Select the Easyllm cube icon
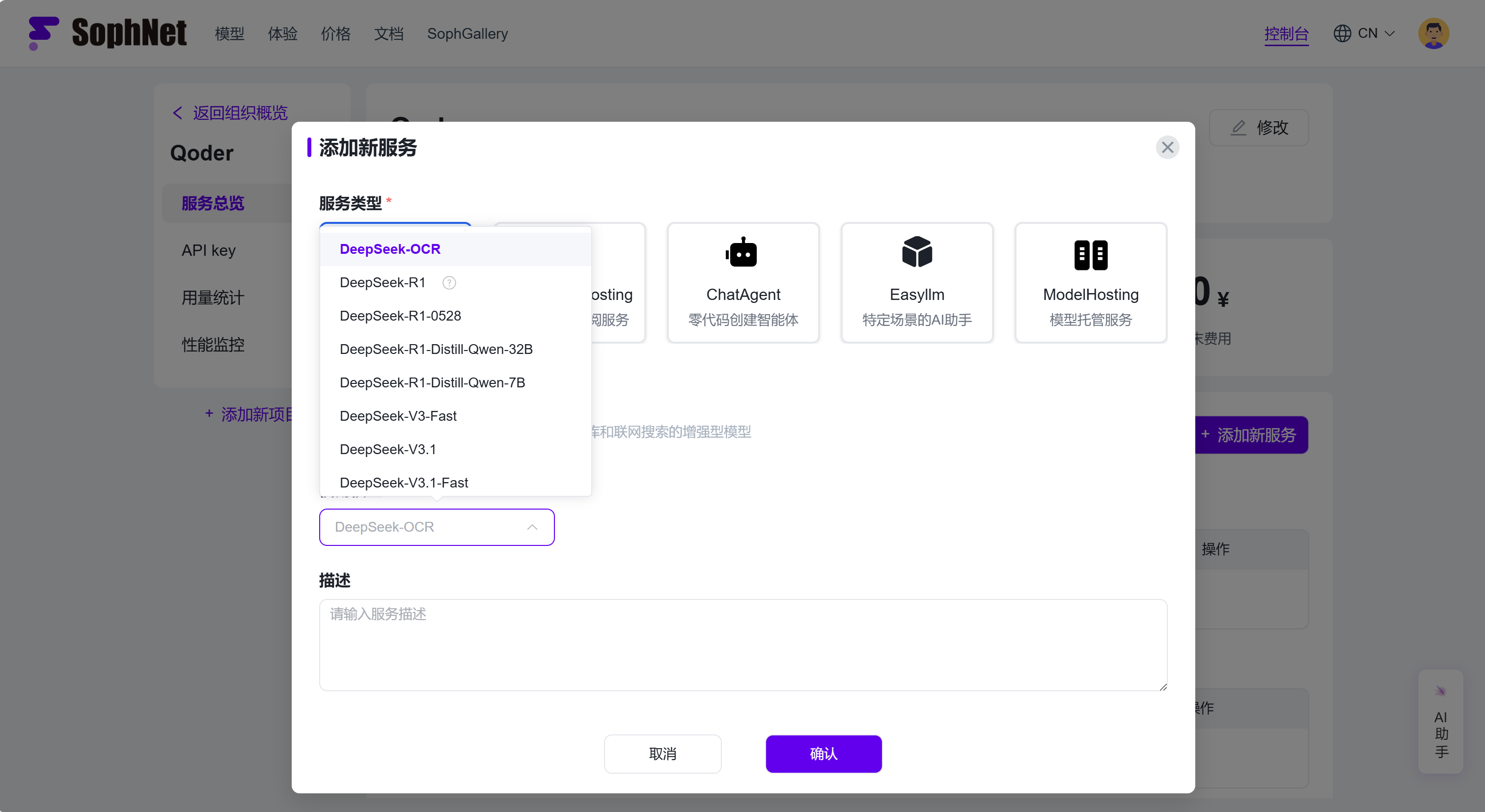 click(917, 252)
